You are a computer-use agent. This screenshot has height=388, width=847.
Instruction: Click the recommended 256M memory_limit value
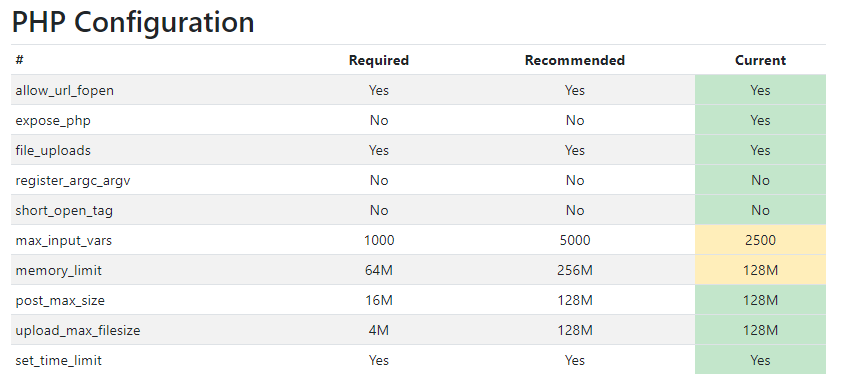tap(575, 270)
